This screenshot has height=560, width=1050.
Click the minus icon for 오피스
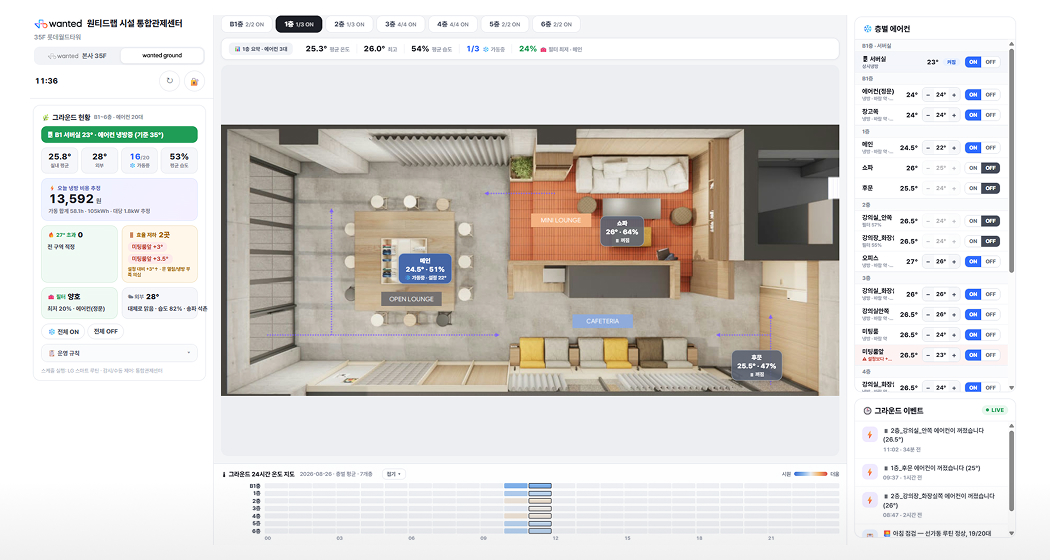(927, 262)
